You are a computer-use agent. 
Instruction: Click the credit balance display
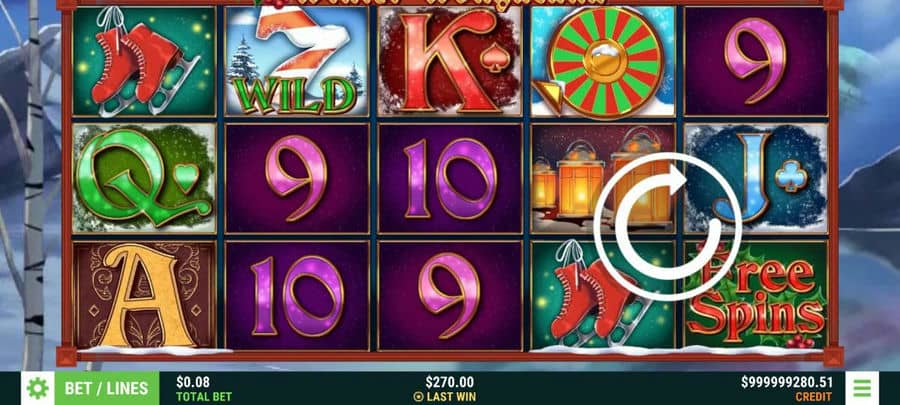coord(786,383)
